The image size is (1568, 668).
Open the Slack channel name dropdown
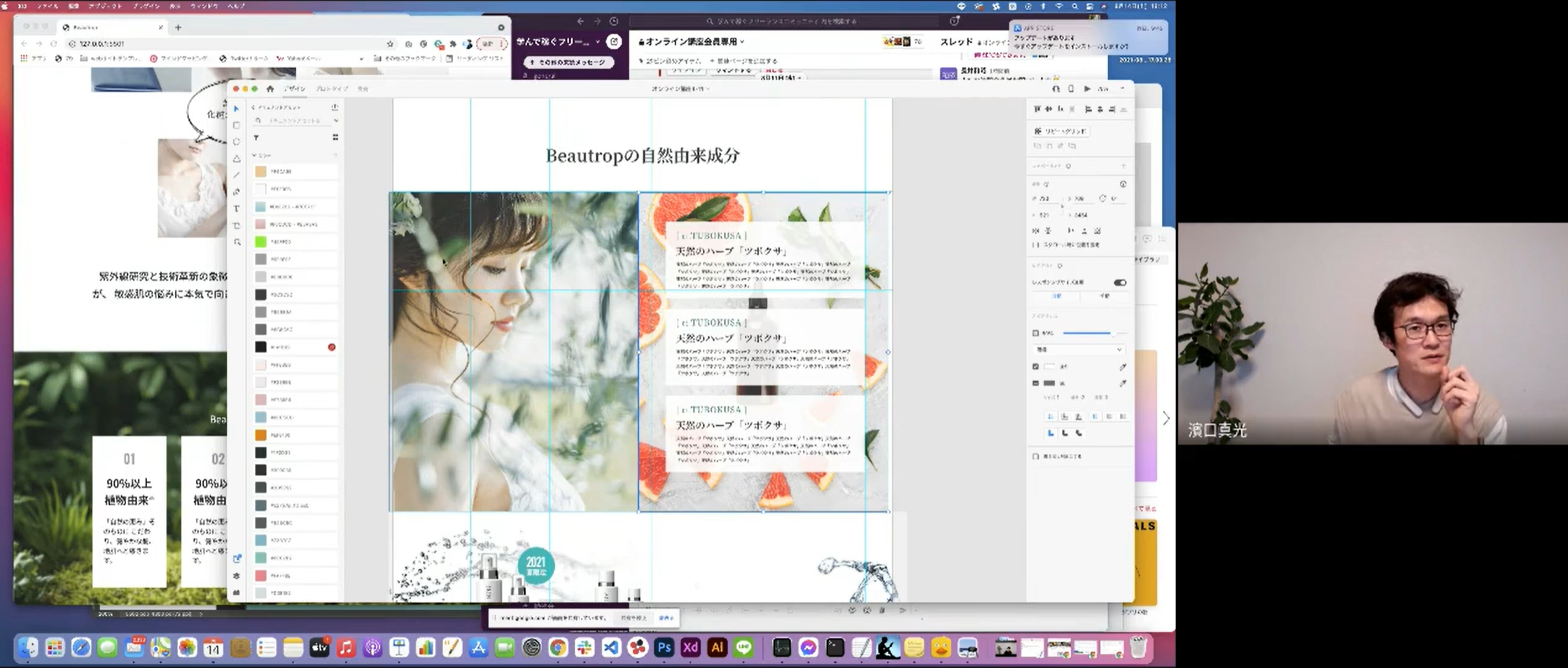(692, 42)
